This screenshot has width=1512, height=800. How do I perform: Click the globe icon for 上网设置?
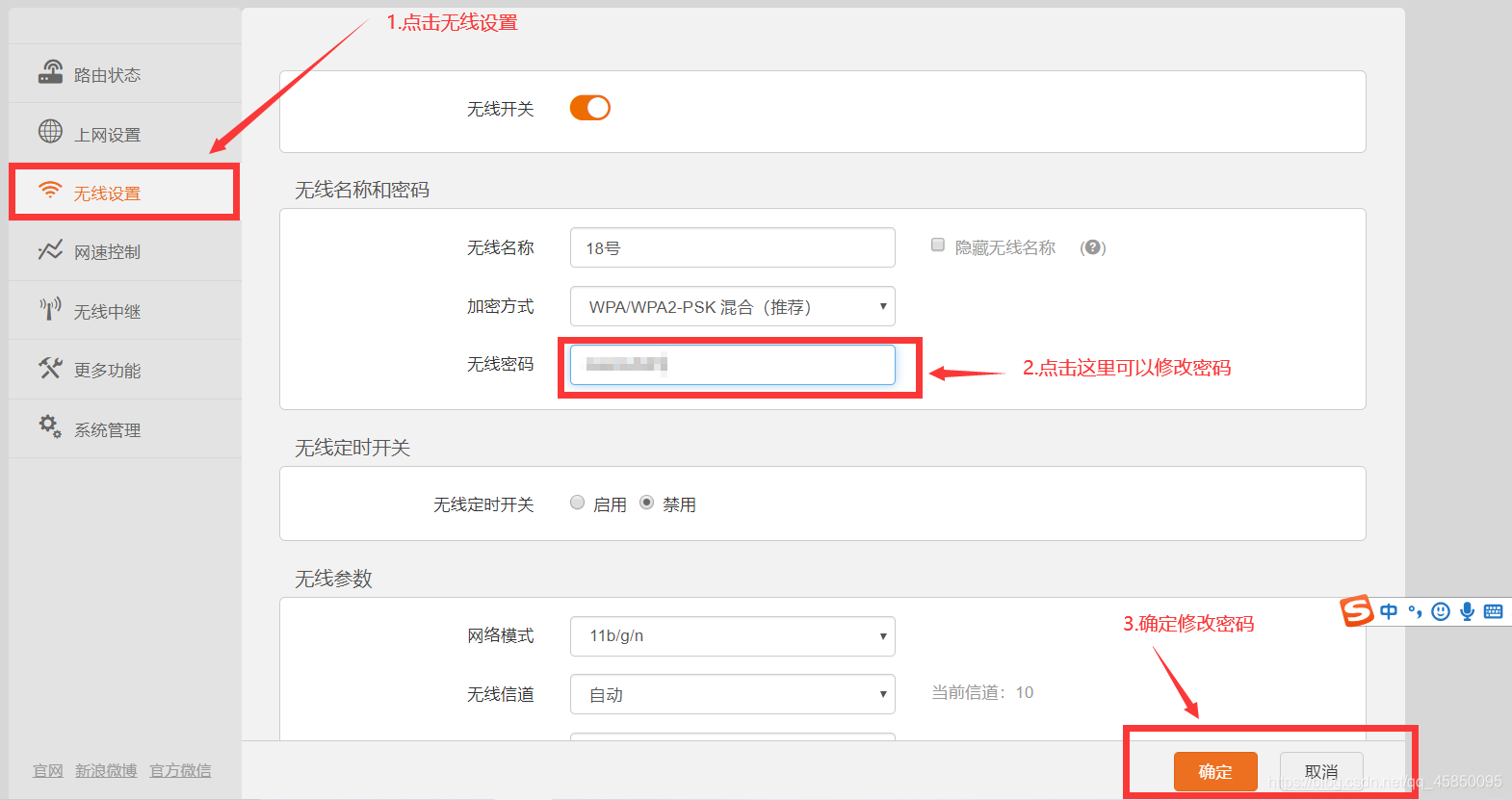pos(50,131)
